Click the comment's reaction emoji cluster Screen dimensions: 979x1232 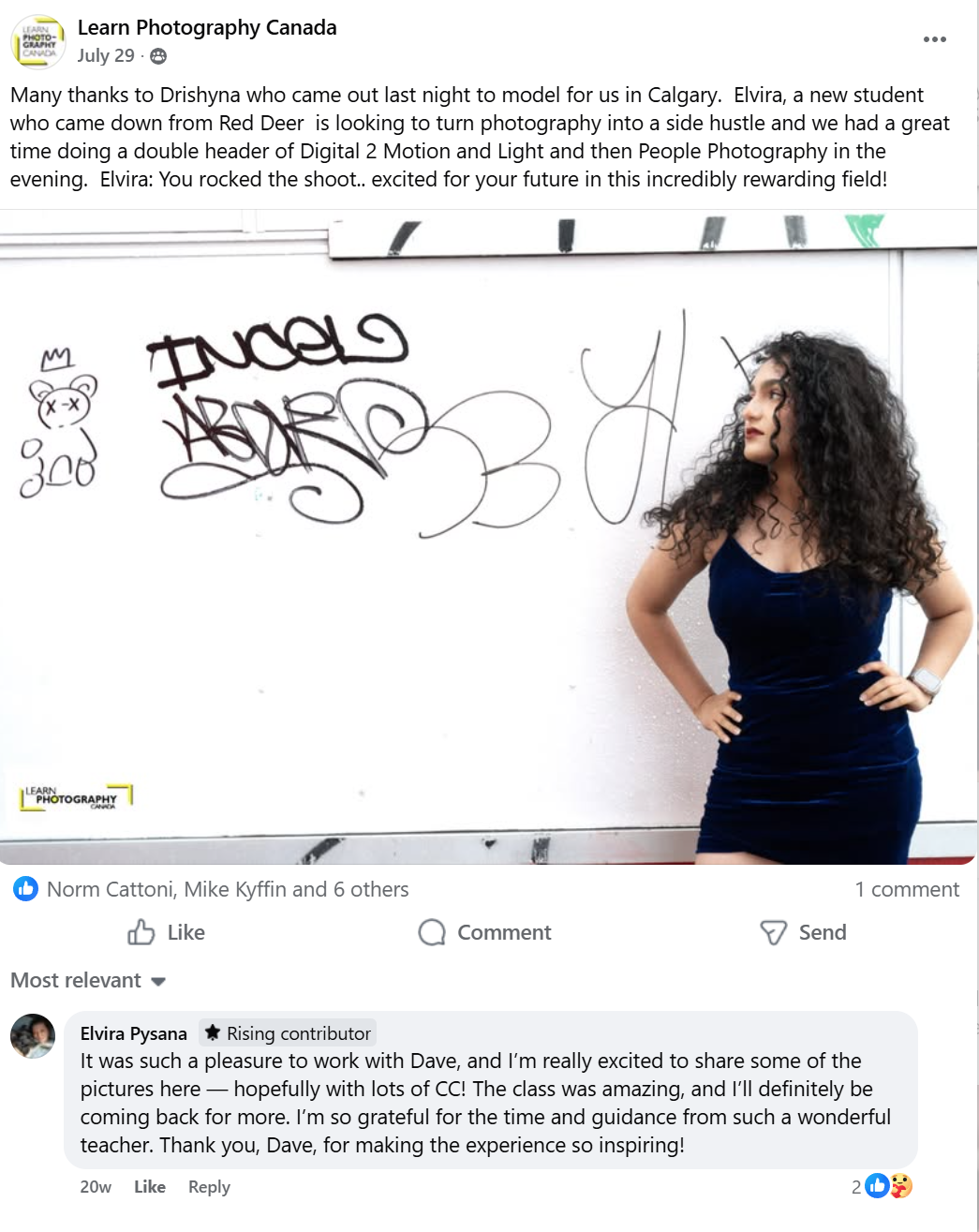(889, 1186)
